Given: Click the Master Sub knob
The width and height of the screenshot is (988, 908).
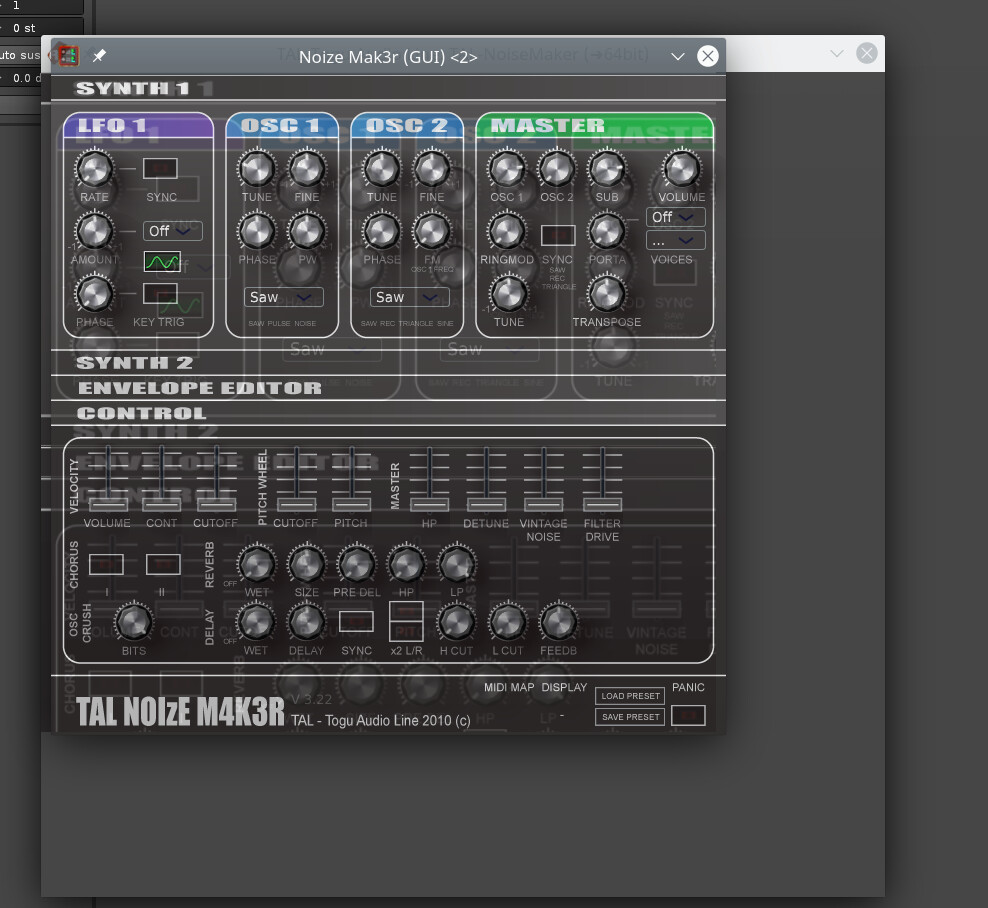Looking at the screenshot, I should tap(607, 169).
